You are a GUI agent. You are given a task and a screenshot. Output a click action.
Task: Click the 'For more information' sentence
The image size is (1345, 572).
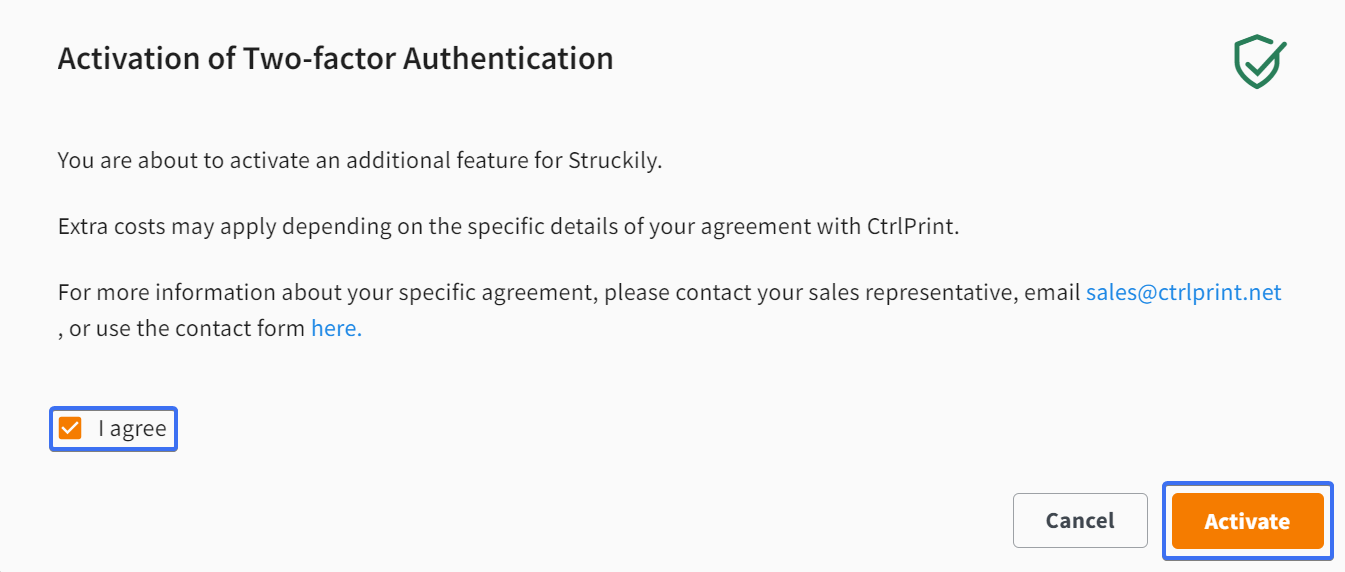[x=670, y=310]
